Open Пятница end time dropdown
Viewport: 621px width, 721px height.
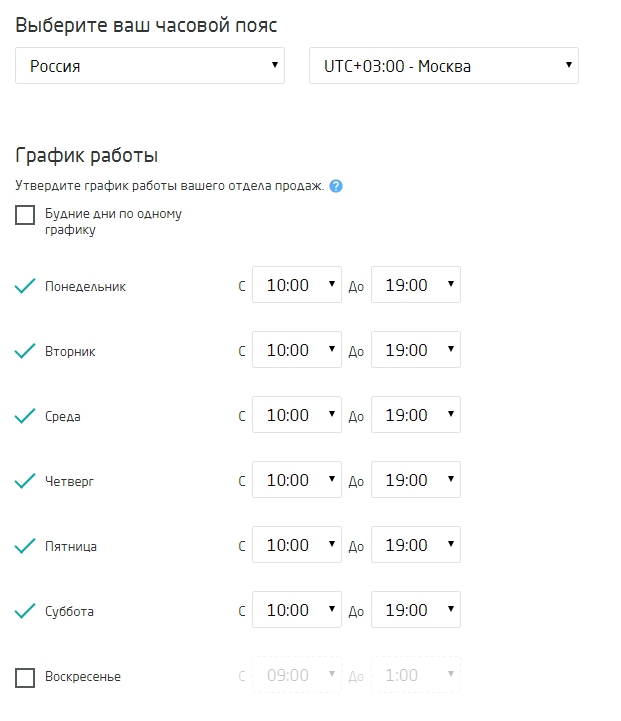416,544
